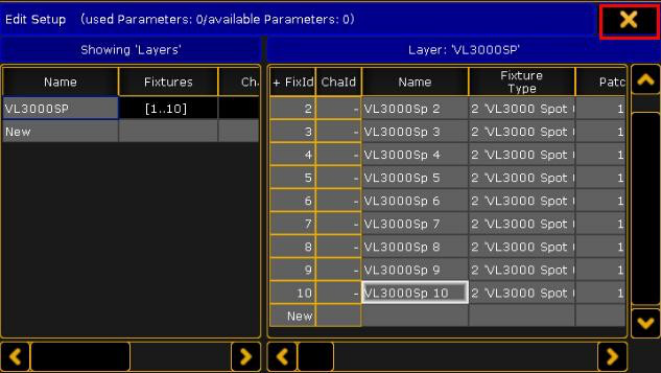Select name cell VL3000Sp 5
This screenshot has height=373, width=661.
pos(415,177)
